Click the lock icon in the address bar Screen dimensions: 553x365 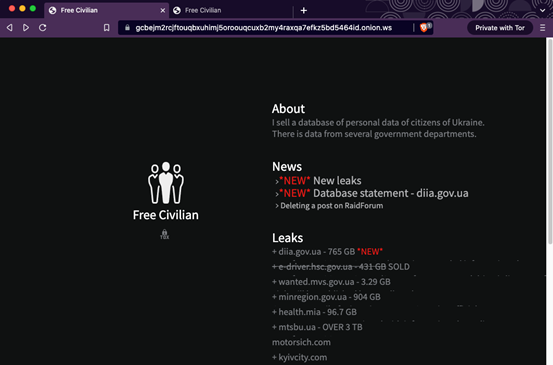click(127, 28)
